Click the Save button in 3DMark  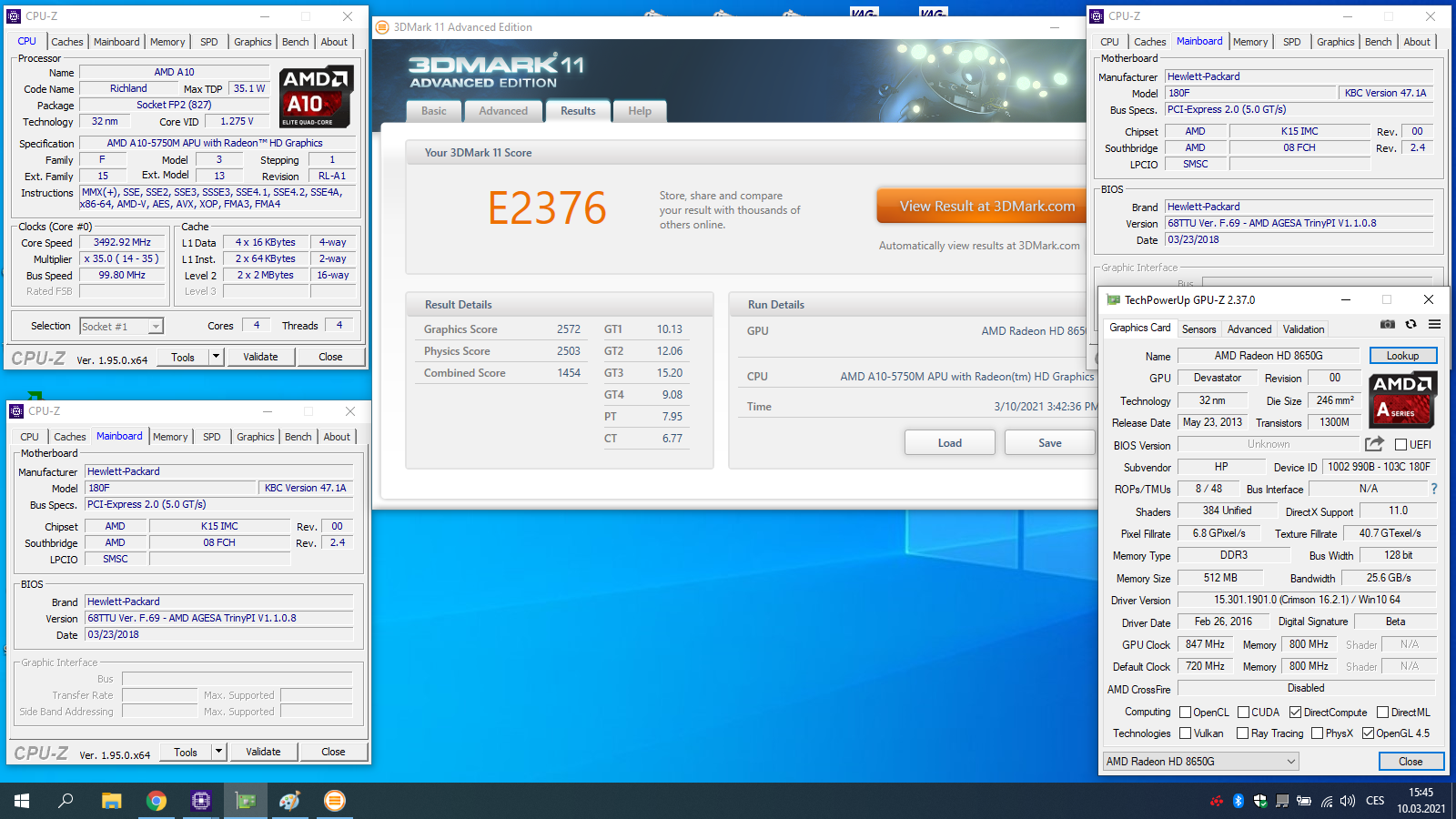[1050, 443]
